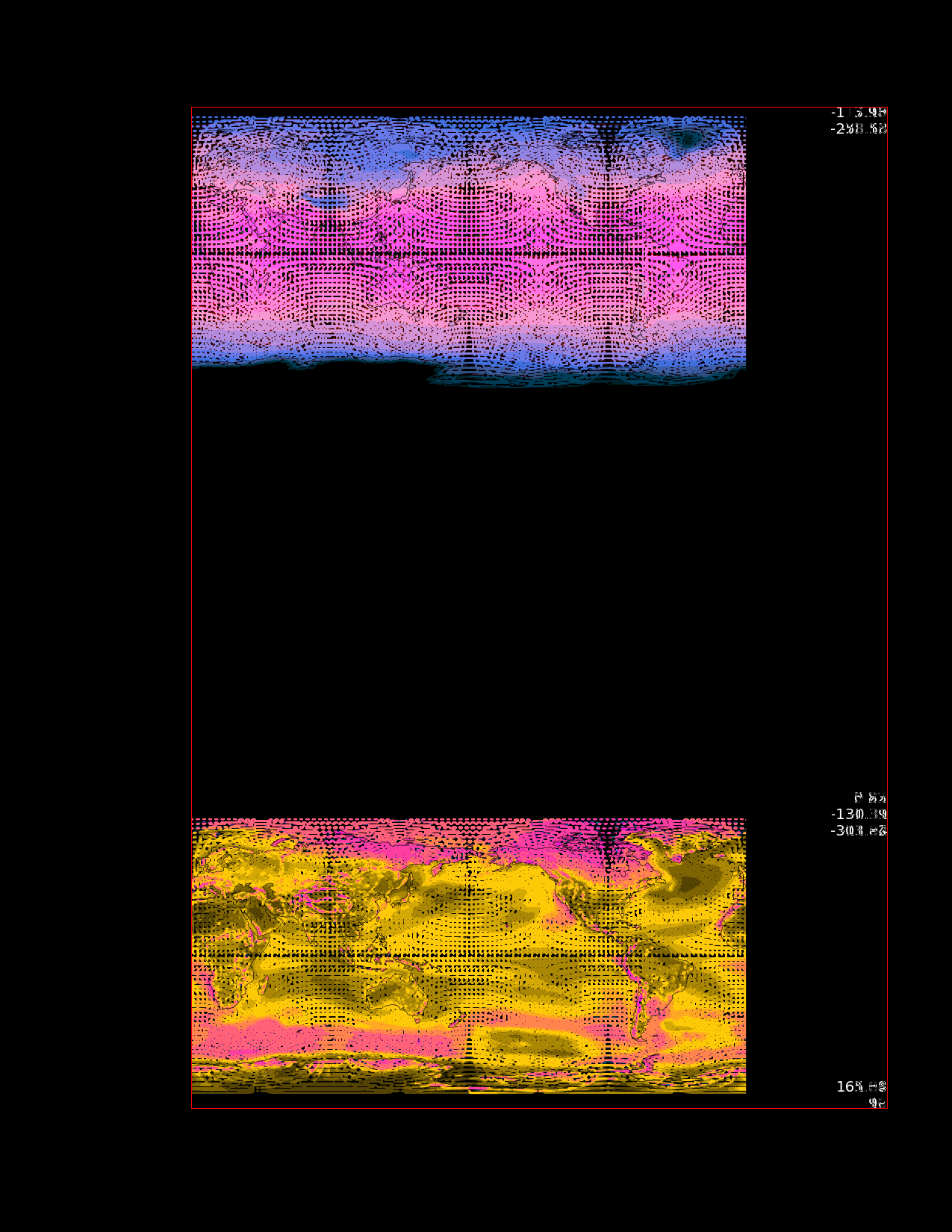This screenshot has height=1232, width=952.
Task: Click the dark teal spot over Greenland in top map
Action: tap(685, 140)
